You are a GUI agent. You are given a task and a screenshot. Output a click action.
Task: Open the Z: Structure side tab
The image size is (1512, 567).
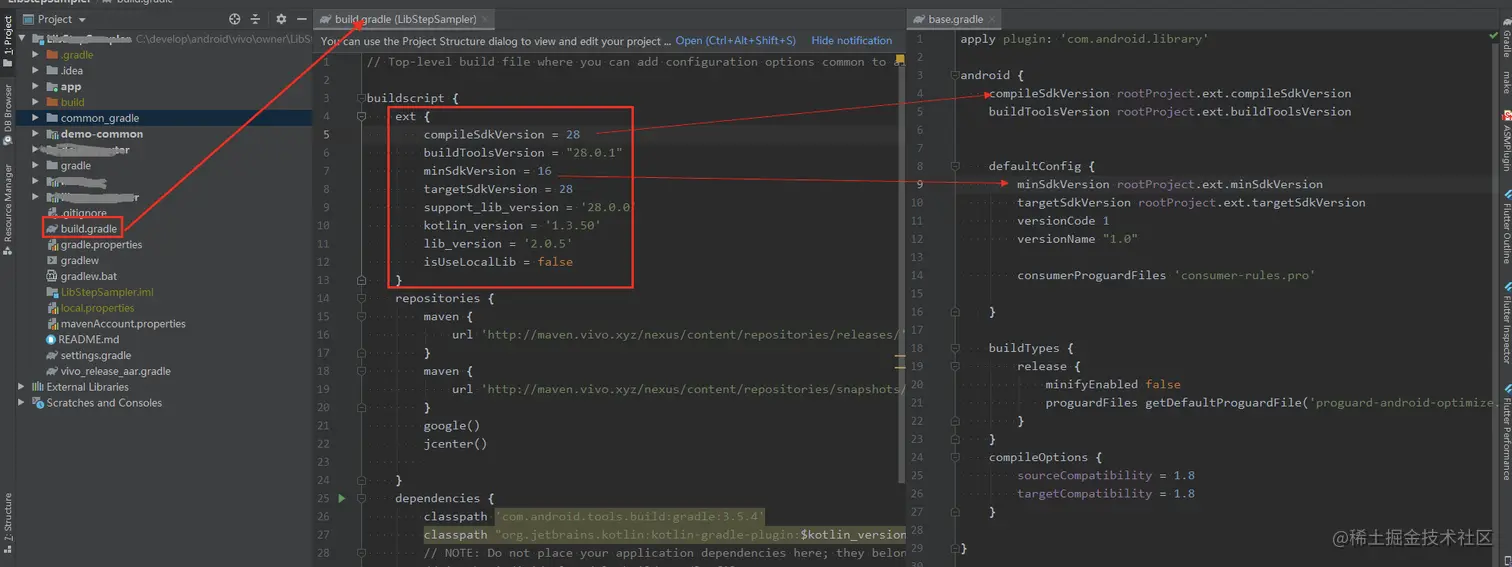click(x=7, y=523)
